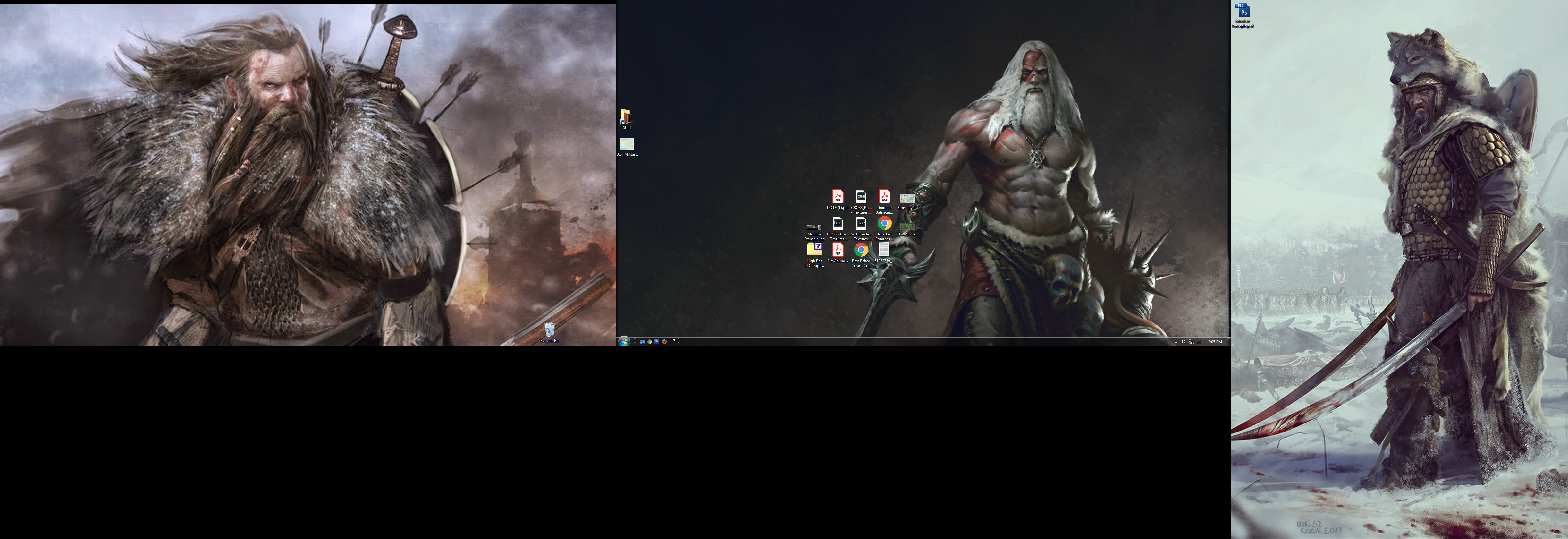The image size is (1568, 539).
Task: Select the DOTF (1).pdf file
Action: click(838, 197)
